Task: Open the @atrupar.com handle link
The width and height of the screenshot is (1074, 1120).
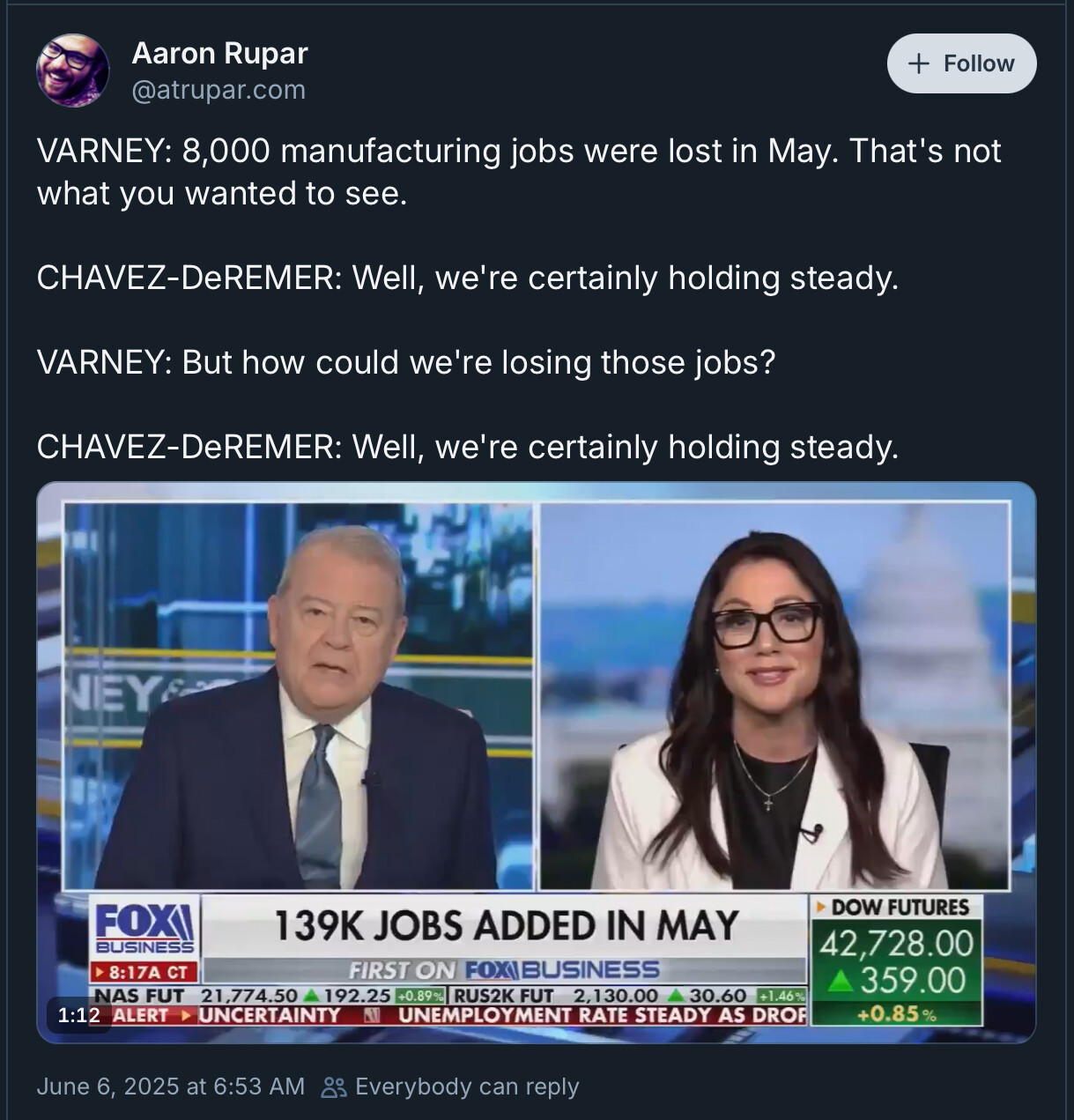Action: 219,90
